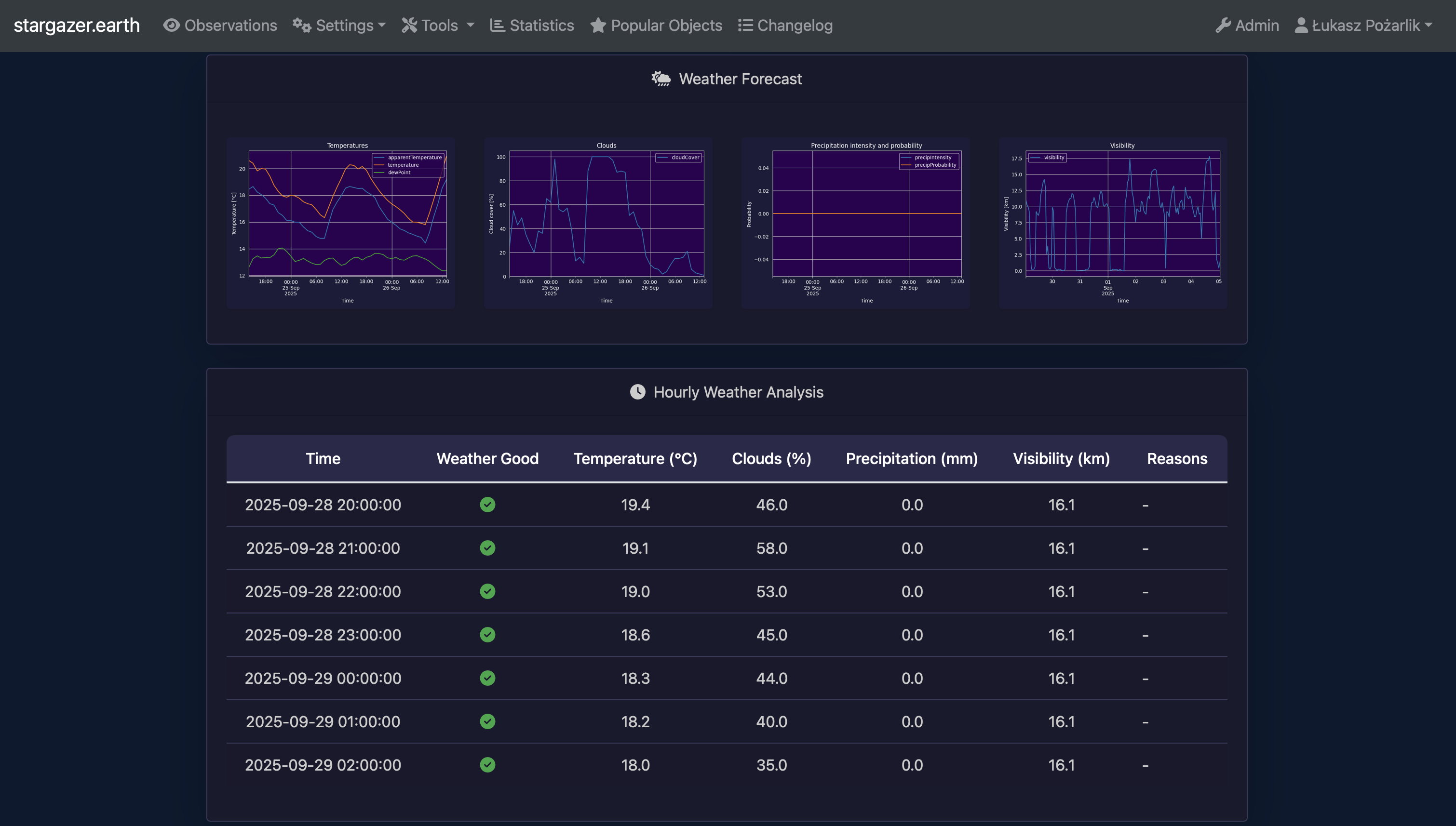The width and height of the screenshot is (1456, 826).
Task: Click the Admin wrench icon
Action: 1223,26
